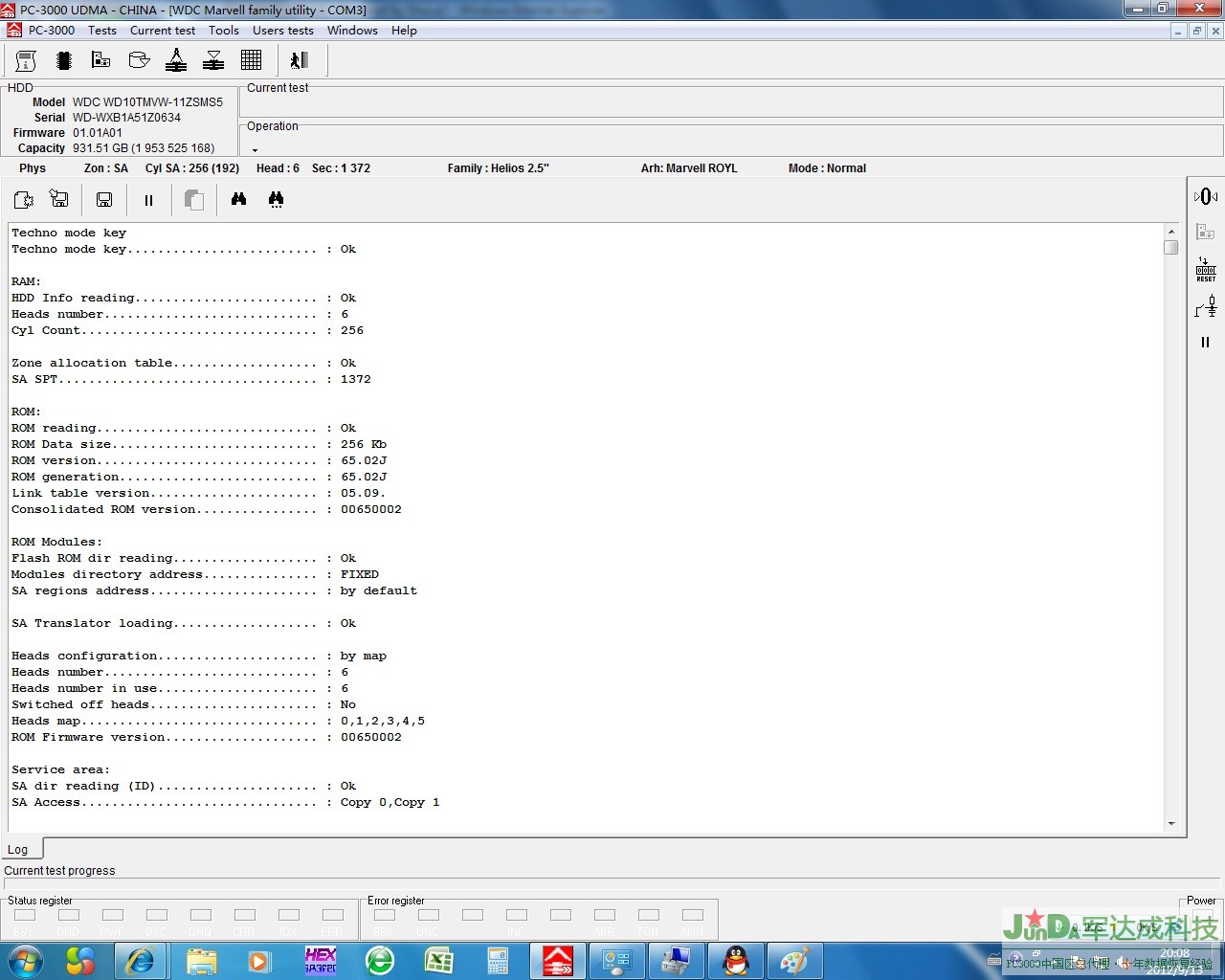Open Internet Explorer from the taskbar
This screenshot has width=1225, height=980.
coord(141,960)
